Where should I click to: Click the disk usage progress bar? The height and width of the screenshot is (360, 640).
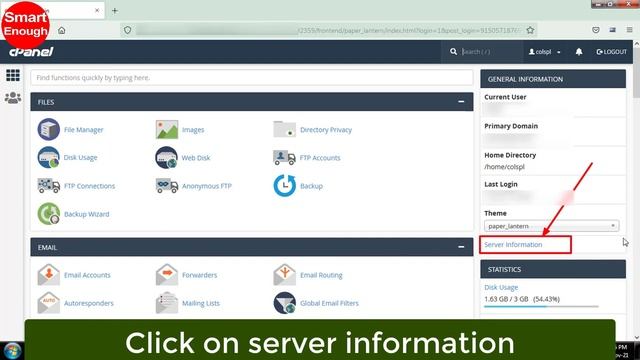tap(541, 307)
